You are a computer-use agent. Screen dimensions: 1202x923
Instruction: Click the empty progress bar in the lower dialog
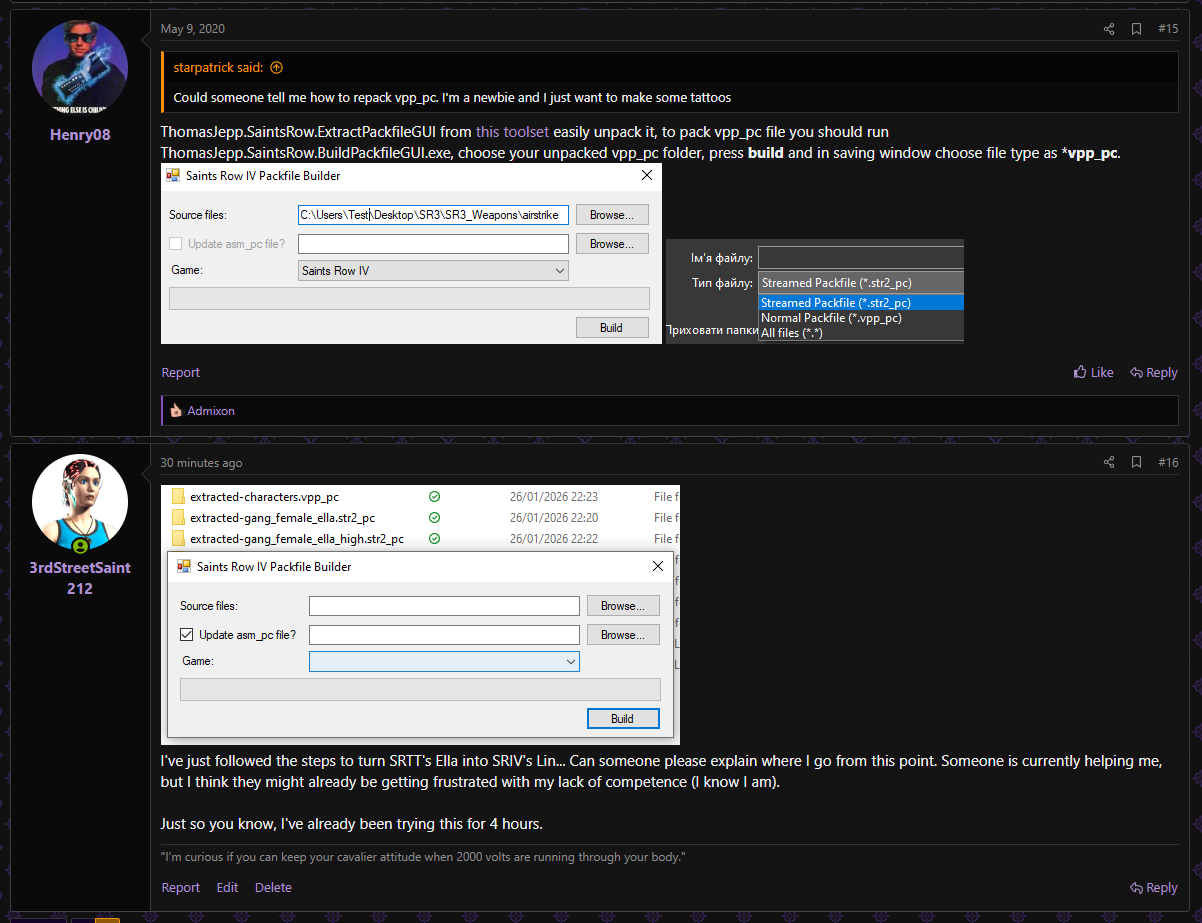coord(420,689)
